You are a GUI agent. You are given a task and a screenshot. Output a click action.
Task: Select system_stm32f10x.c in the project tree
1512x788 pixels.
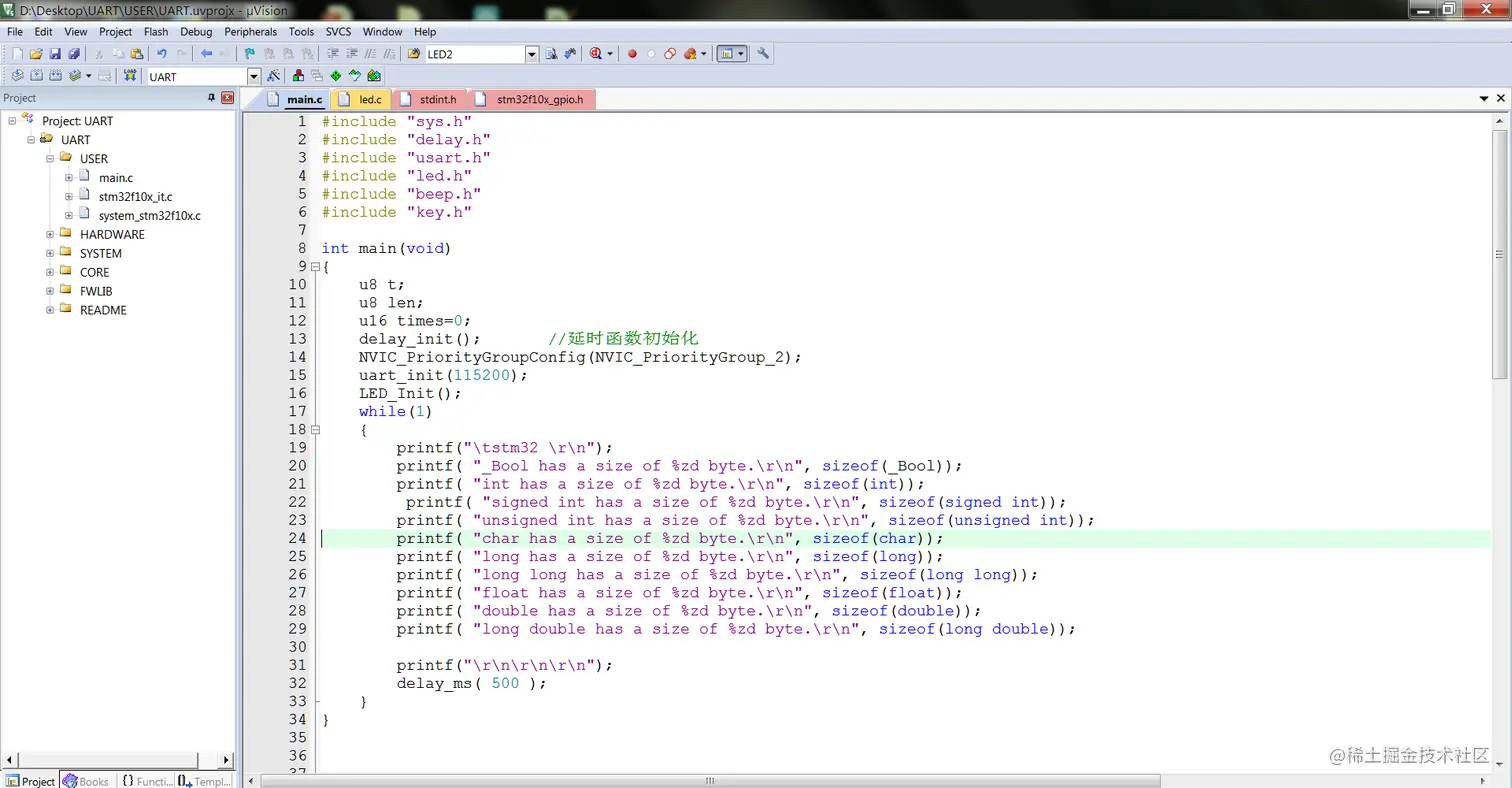pos(149,215)
